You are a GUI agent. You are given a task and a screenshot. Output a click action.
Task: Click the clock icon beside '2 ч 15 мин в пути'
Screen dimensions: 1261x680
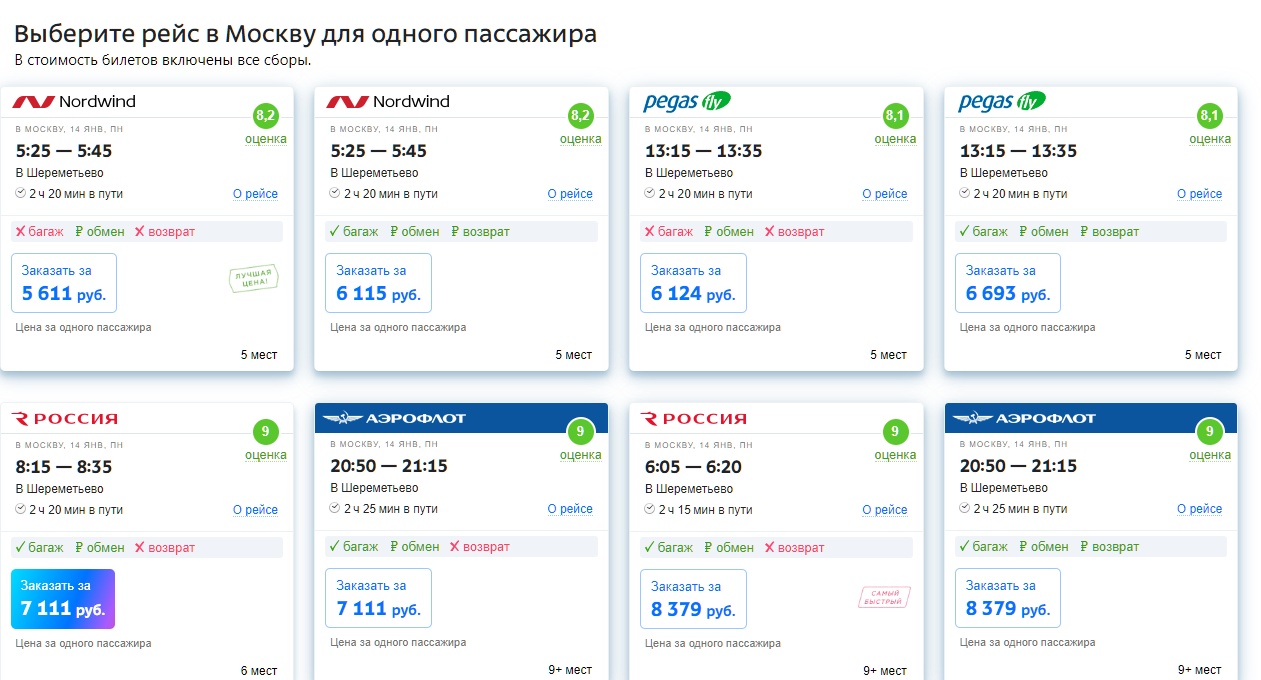click(x=650, y=509)
